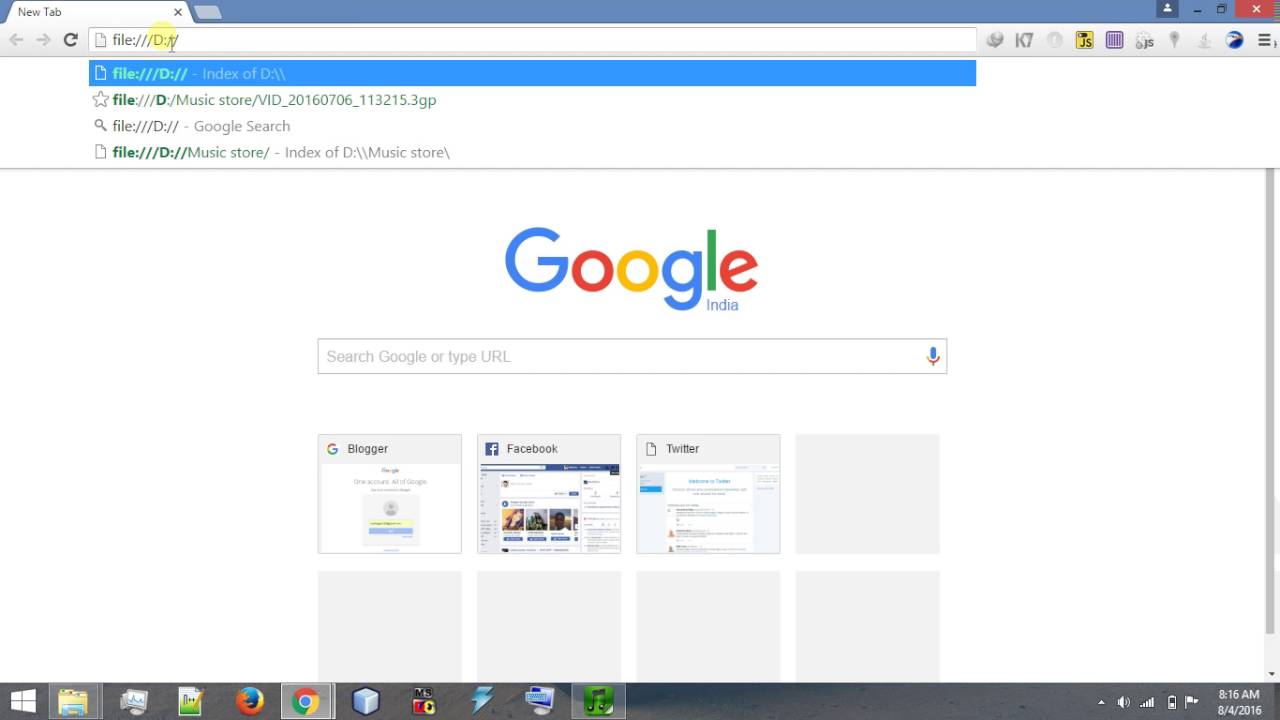The width and height of the screenshot is (1280, 720).
Task: Click the Google logo
Action: (631, 267)
